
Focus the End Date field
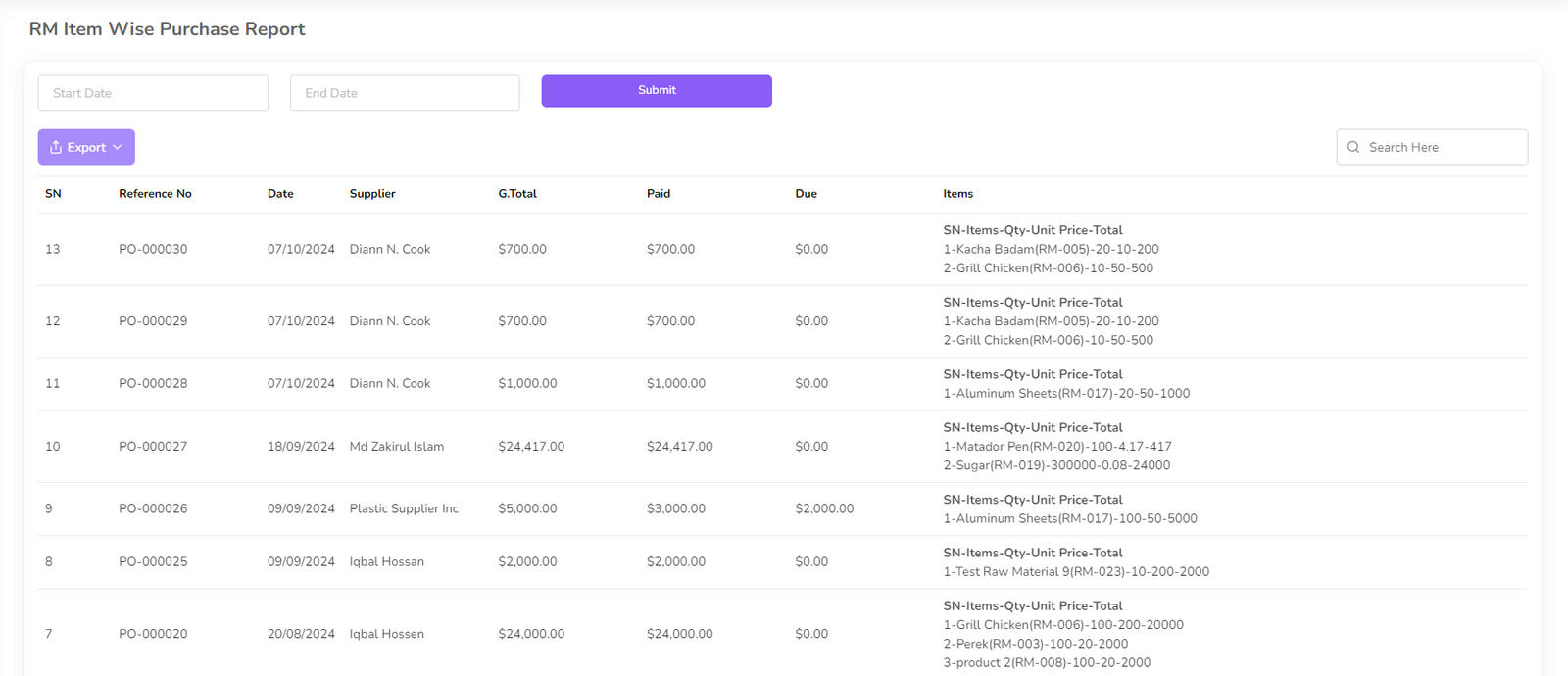[405, 93]
